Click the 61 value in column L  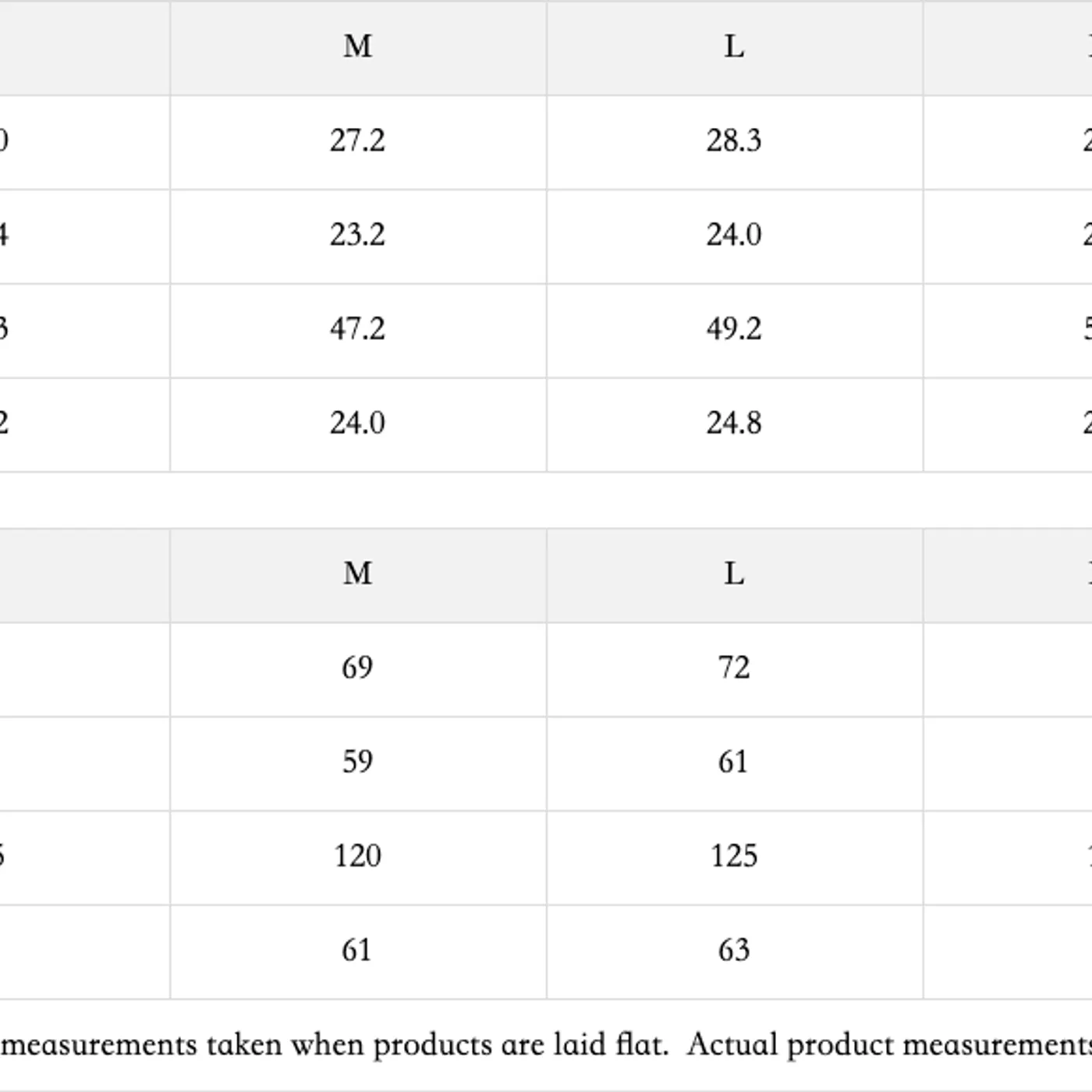point(734,762)
